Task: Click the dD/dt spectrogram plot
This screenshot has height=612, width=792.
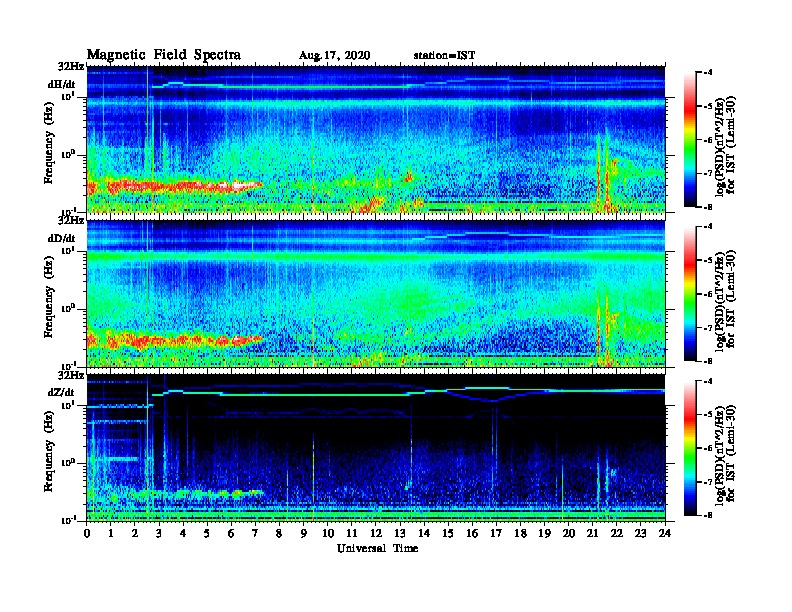Action: (376, 293)
